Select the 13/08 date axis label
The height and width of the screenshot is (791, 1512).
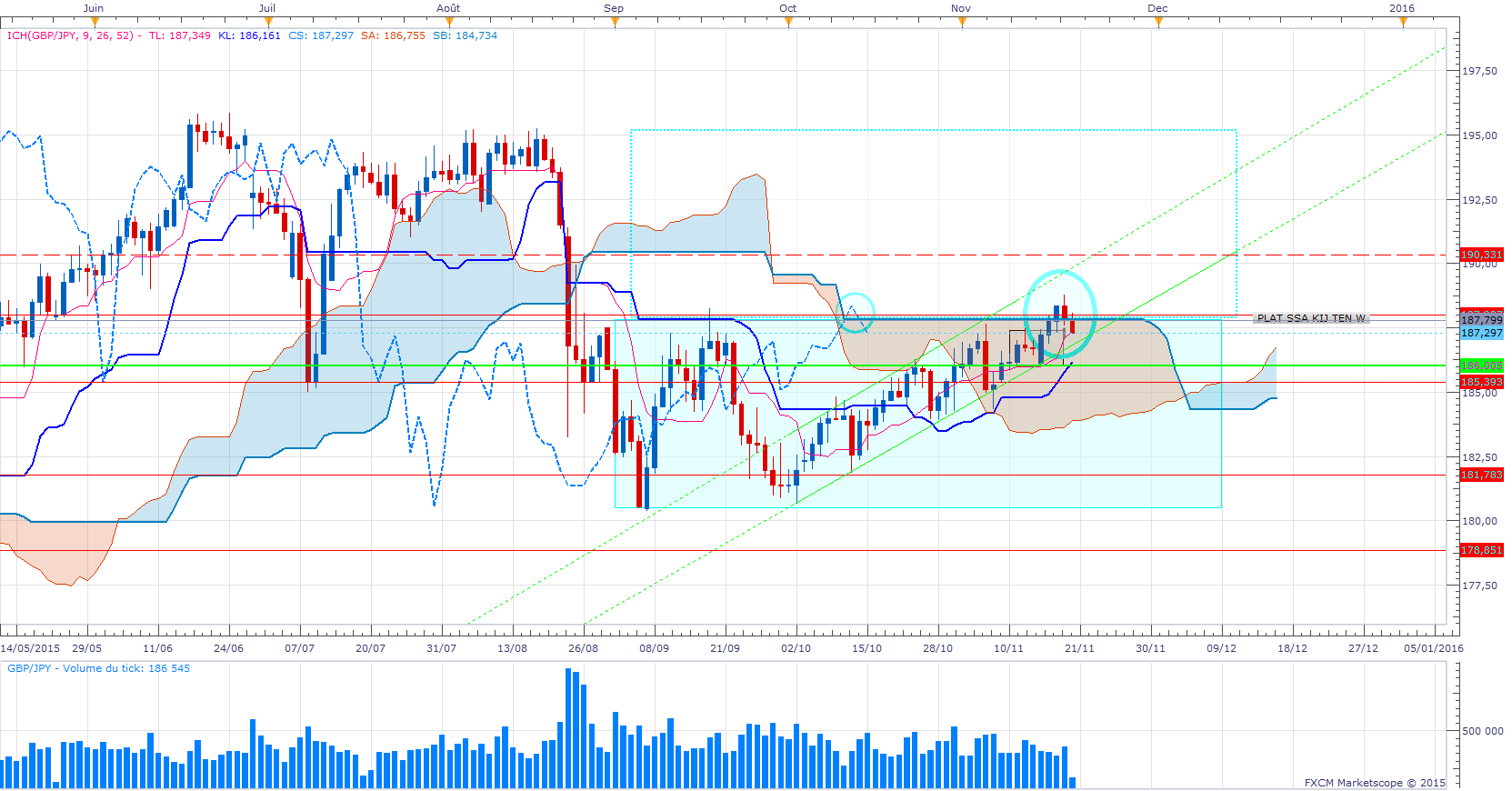513,648
